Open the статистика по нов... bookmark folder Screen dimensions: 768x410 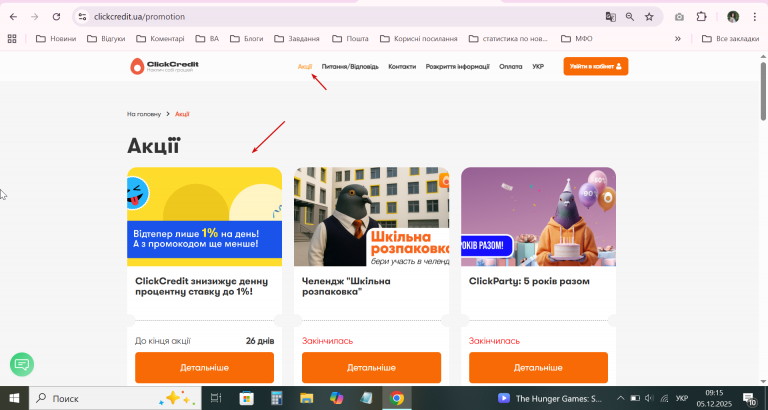click(x=508, y=38)
